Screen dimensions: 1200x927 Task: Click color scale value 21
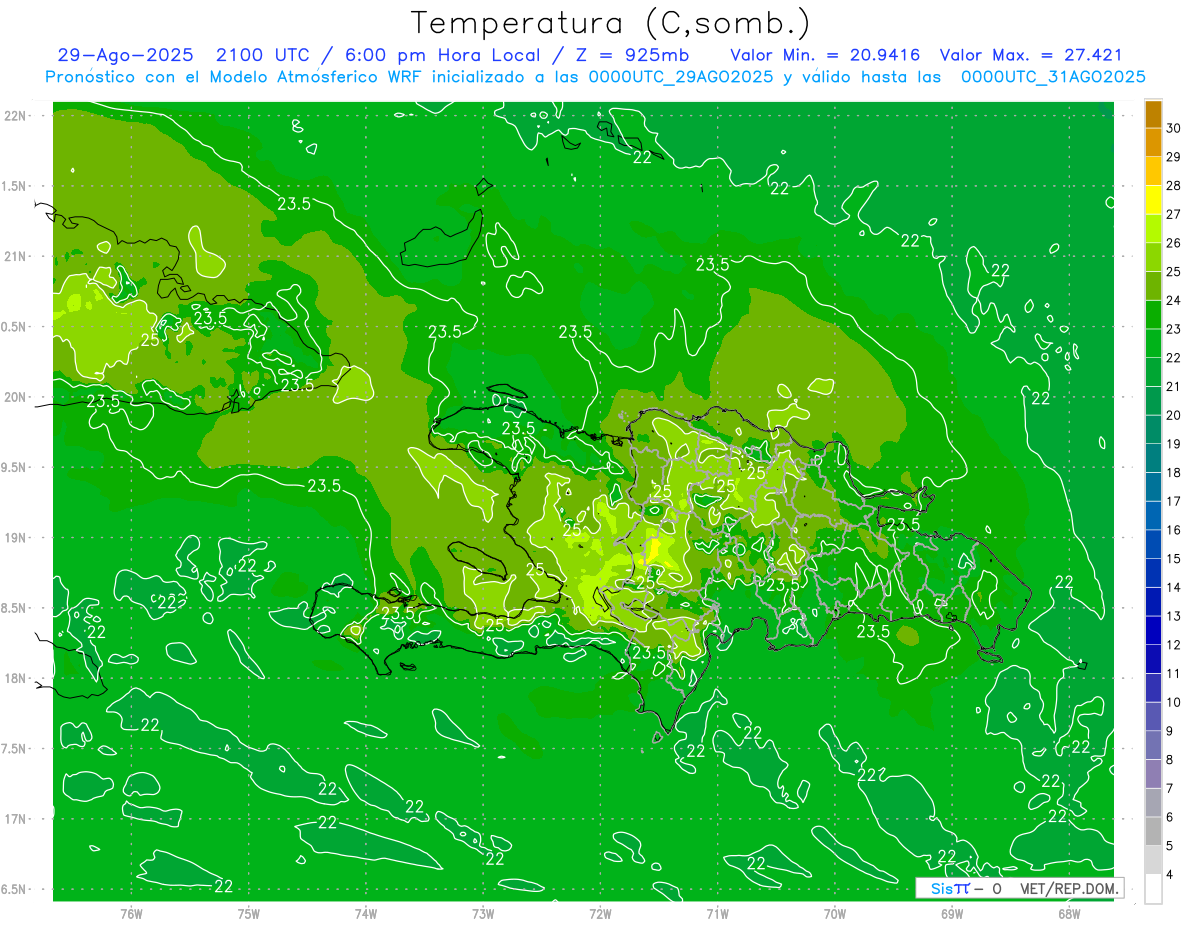point(1174,386)
